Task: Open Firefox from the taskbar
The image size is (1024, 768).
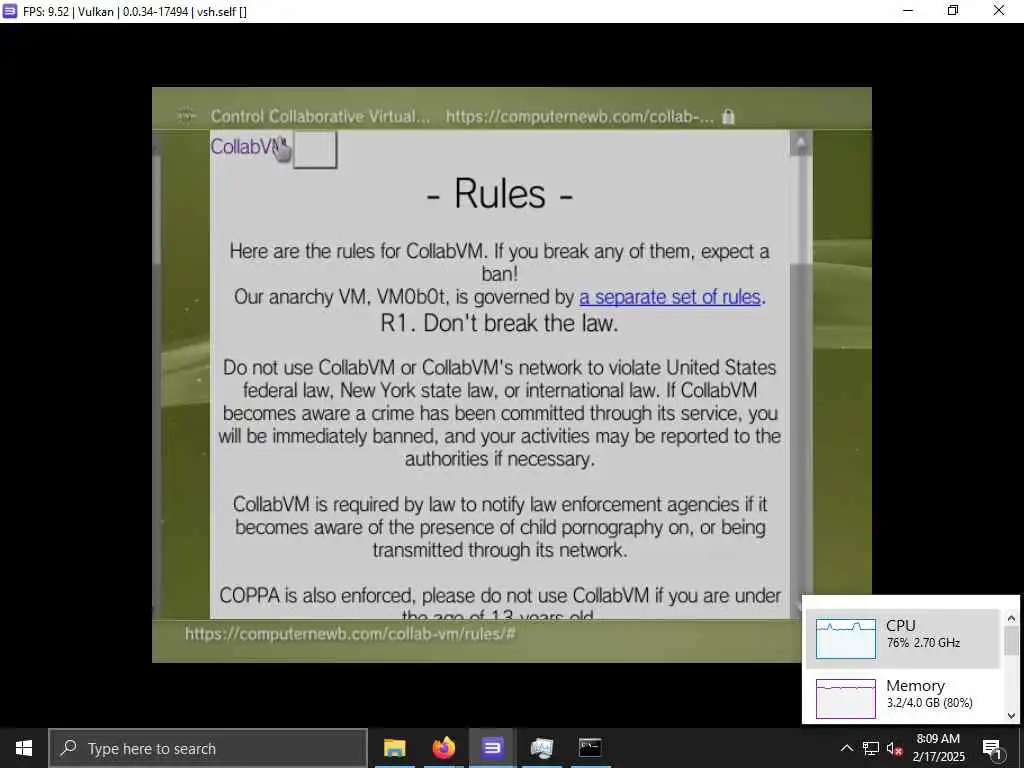Action: click(443, 748)
